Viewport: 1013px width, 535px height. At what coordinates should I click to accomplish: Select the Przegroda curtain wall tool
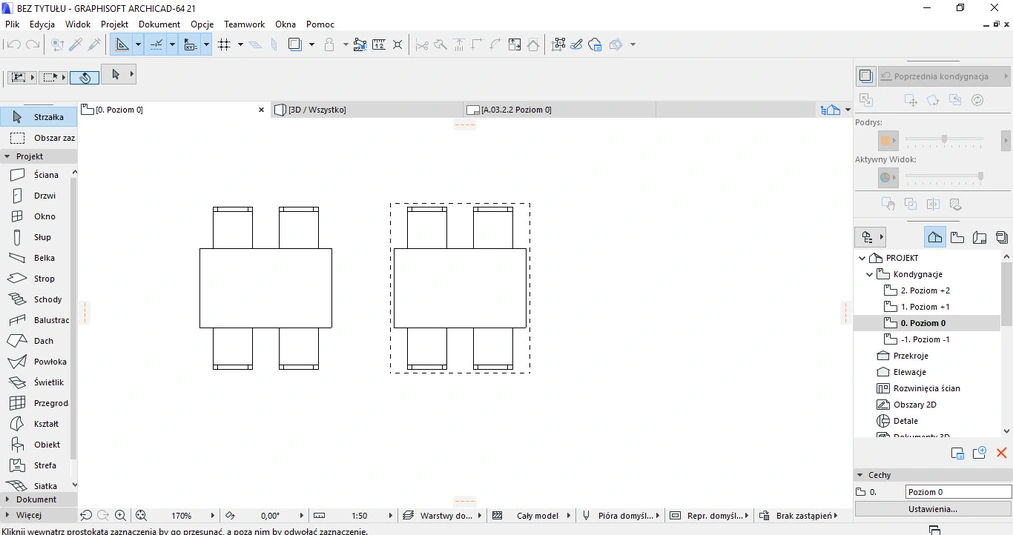(36, 403)
